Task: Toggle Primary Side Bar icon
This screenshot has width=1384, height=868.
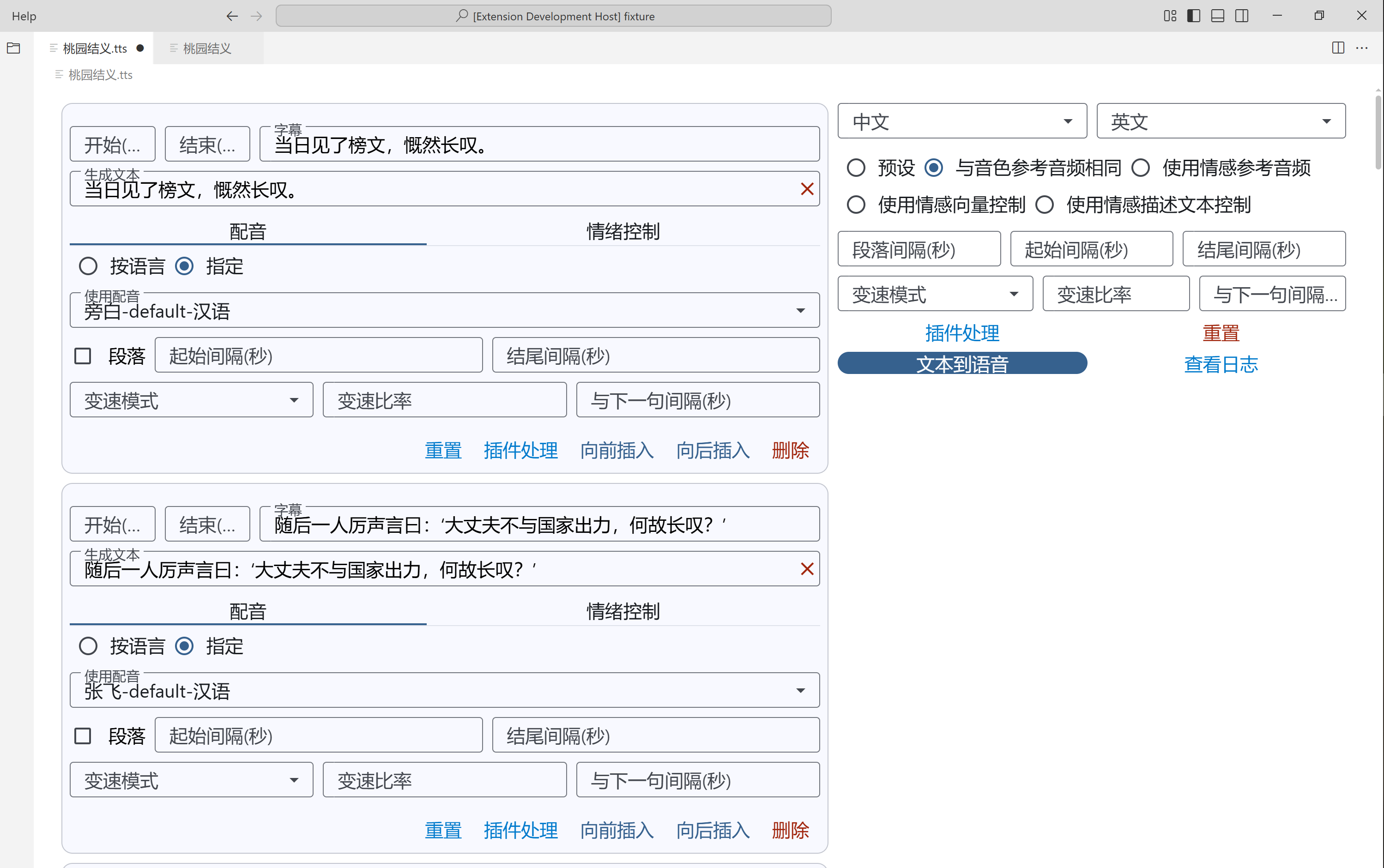Action: 1193,16
